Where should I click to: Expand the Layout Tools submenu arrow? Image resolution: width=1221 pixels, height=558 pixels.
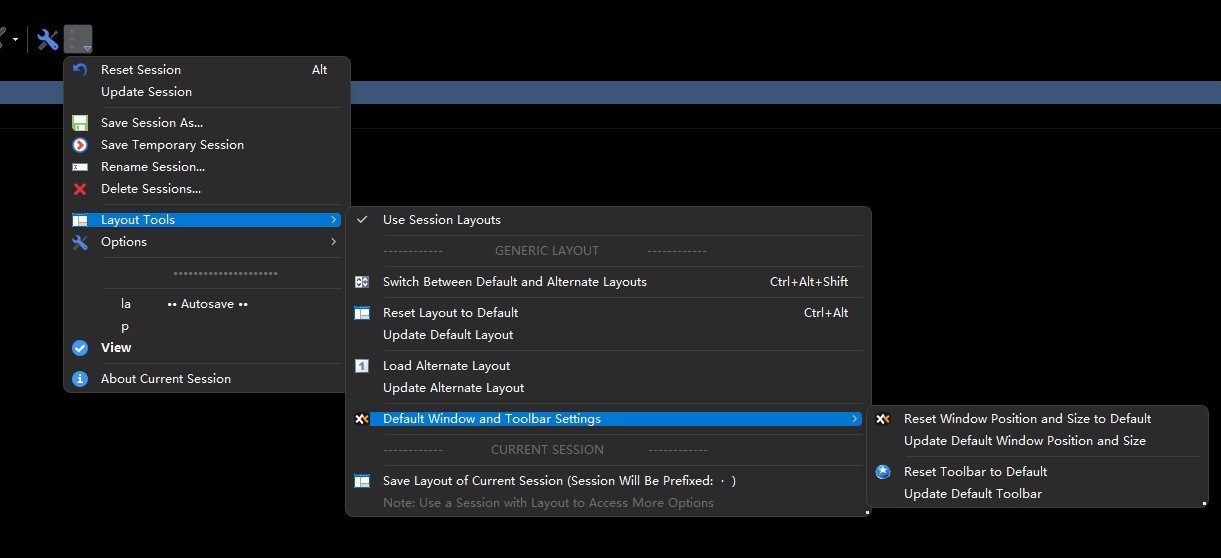coord(333,220)
